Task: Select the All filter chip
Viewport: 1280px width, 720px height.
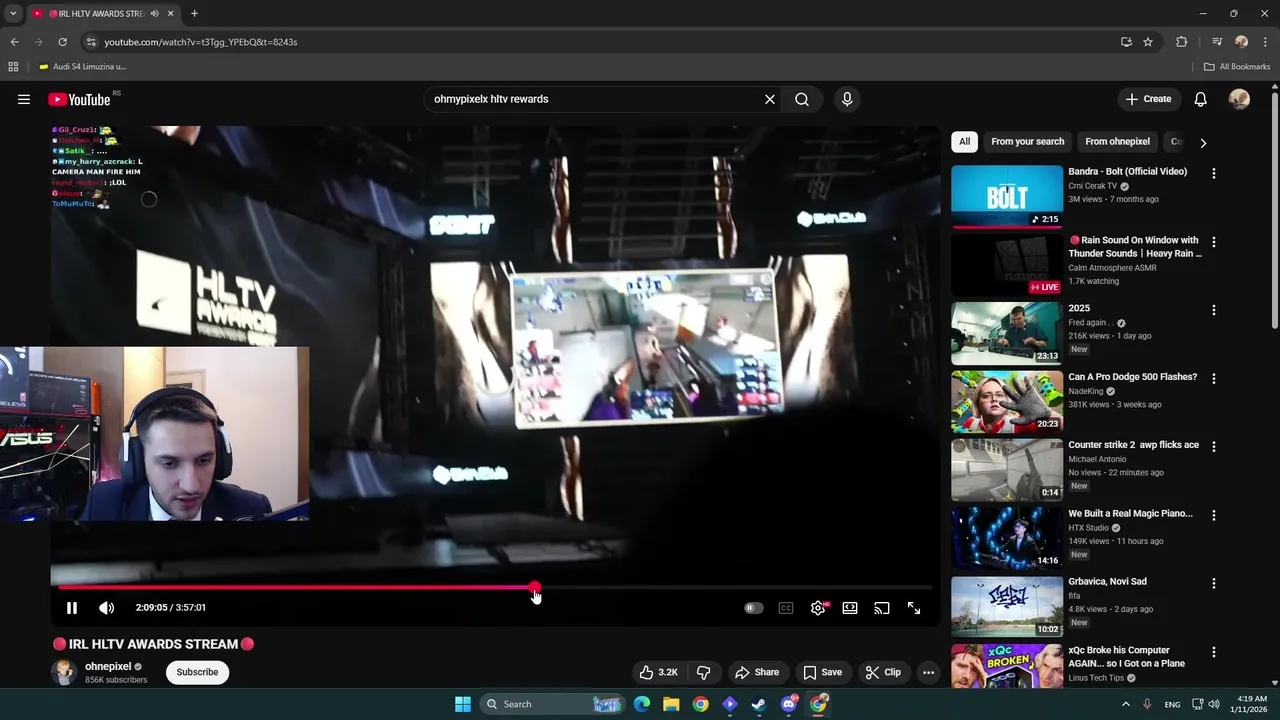Action: [964, 142]
